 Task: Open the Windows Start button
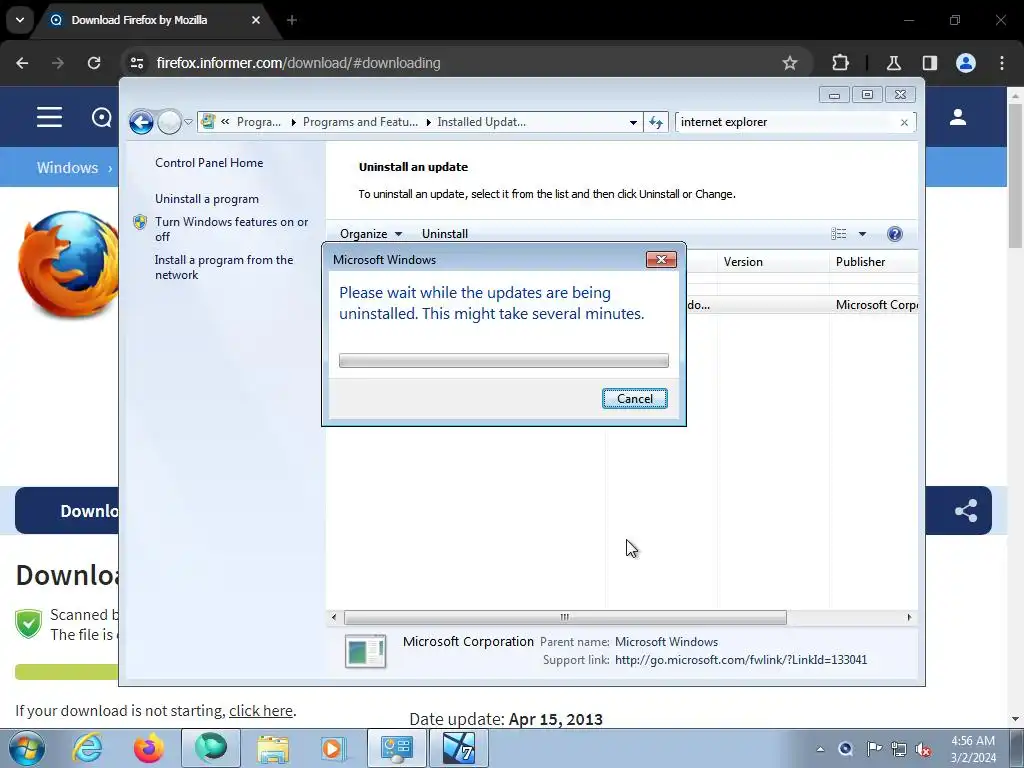coord(27,748)
